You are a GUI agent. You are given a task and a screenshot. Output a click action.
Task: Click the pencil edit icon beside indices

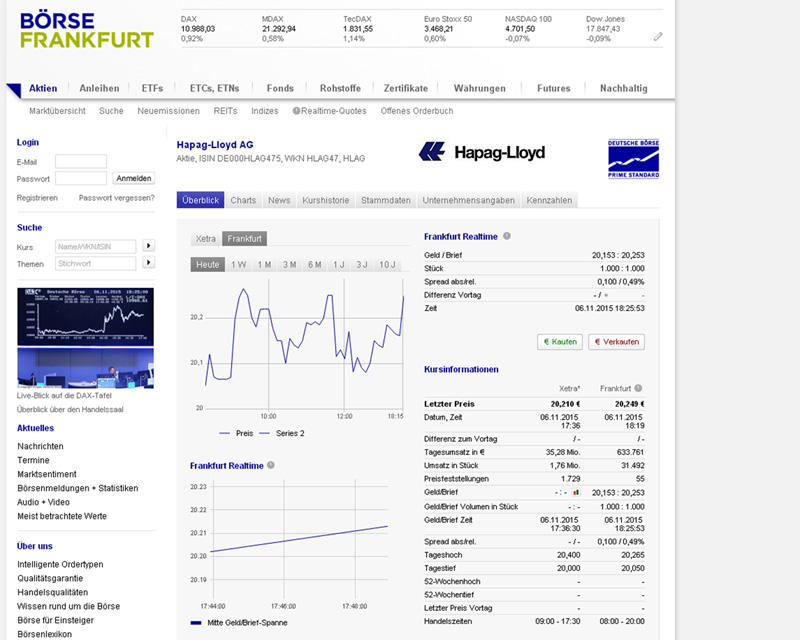coord(658,36)
